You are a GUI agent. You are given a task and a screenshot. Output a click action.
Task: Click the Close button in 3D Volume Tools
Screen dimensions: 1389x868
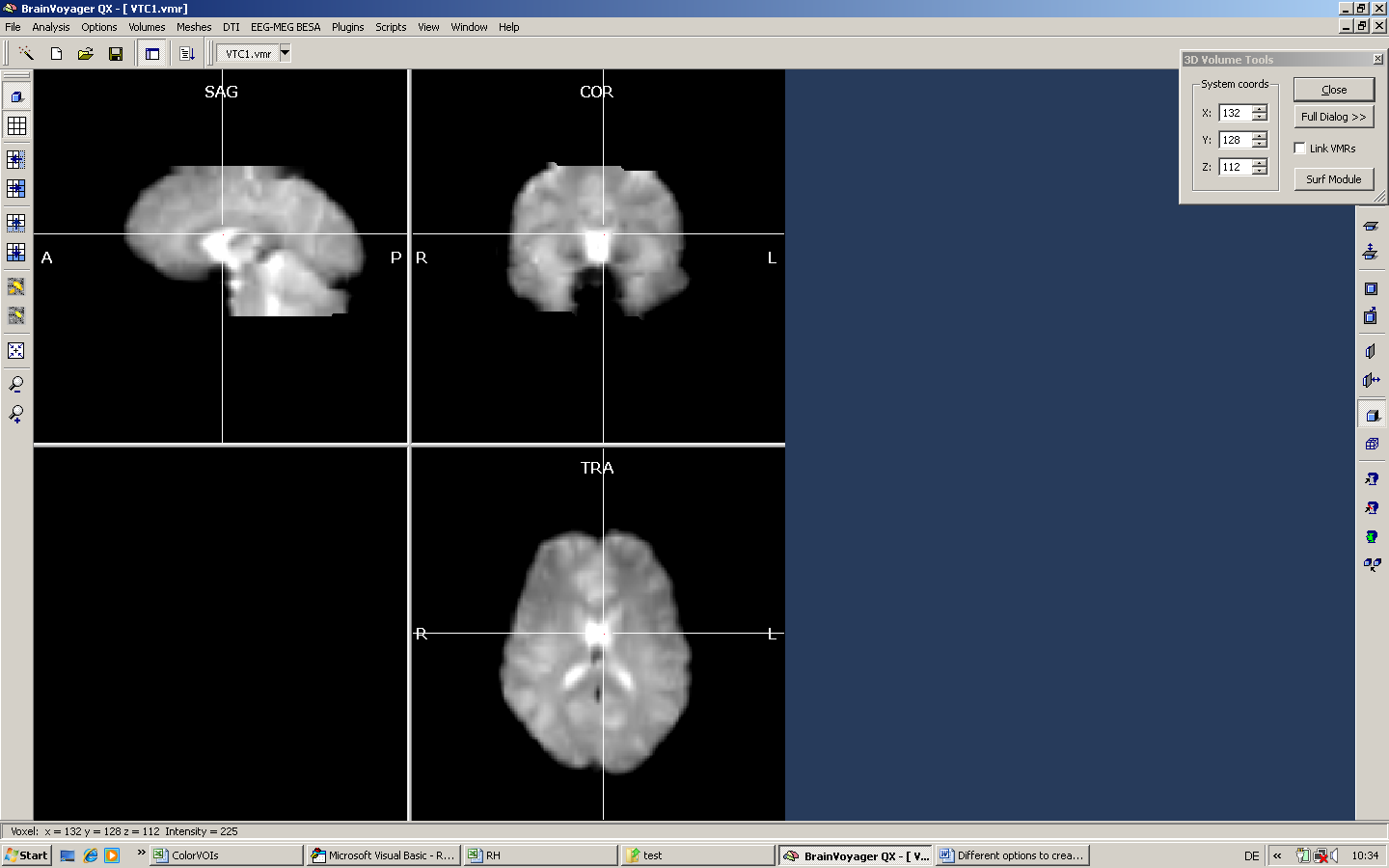click(1334, 90)
